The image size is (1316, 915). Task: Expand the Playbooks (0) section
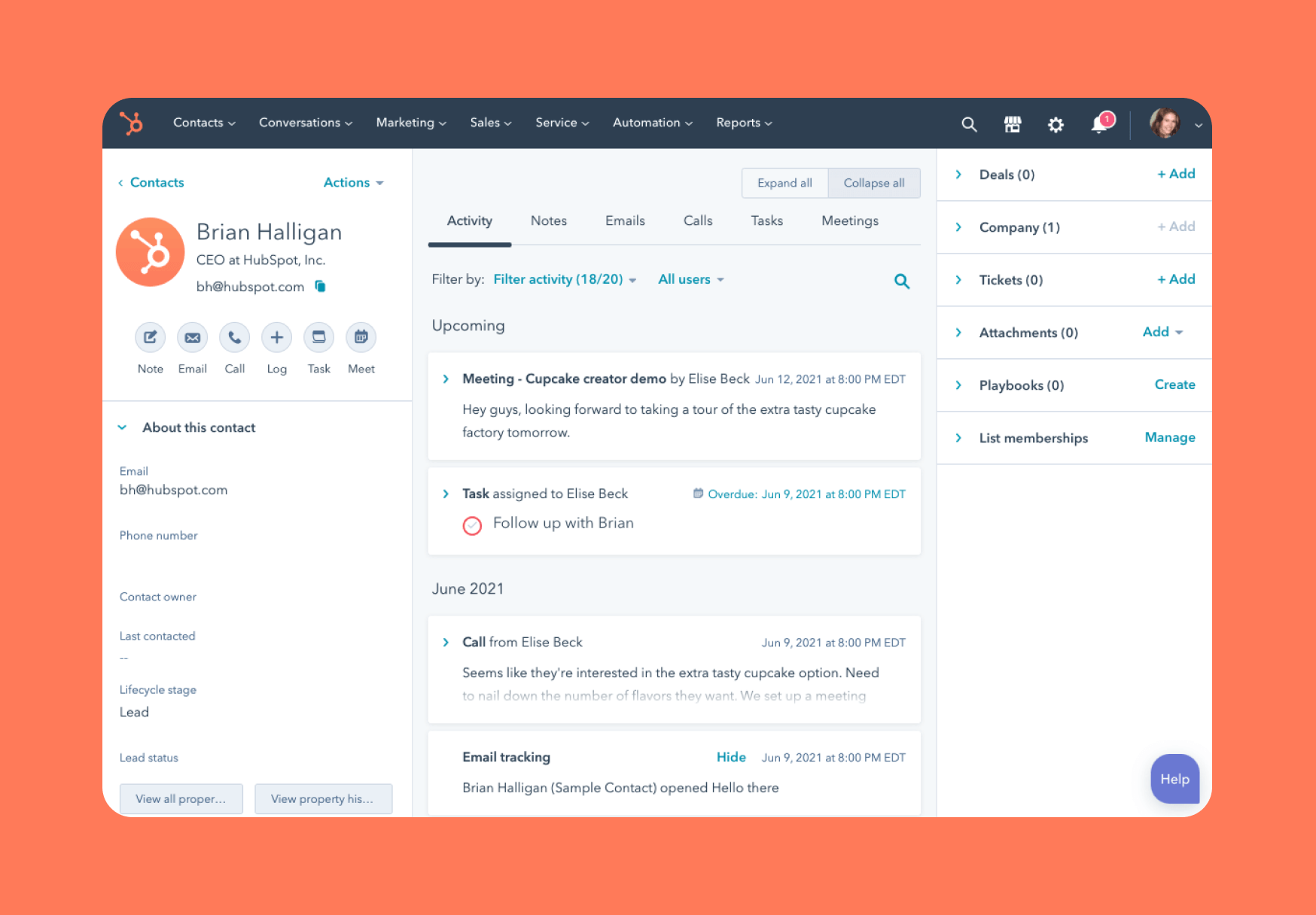958,385
